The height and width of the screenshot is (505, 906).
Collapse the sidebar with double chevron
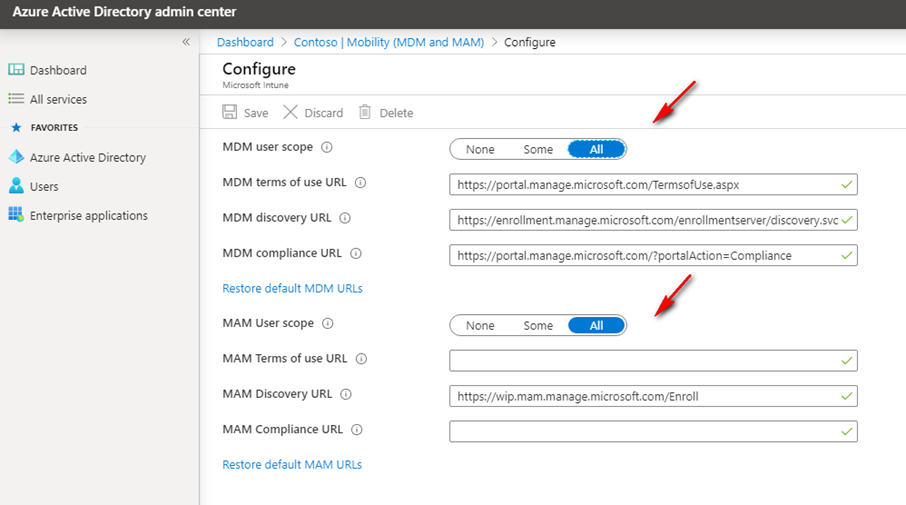(x=186, y=42)
